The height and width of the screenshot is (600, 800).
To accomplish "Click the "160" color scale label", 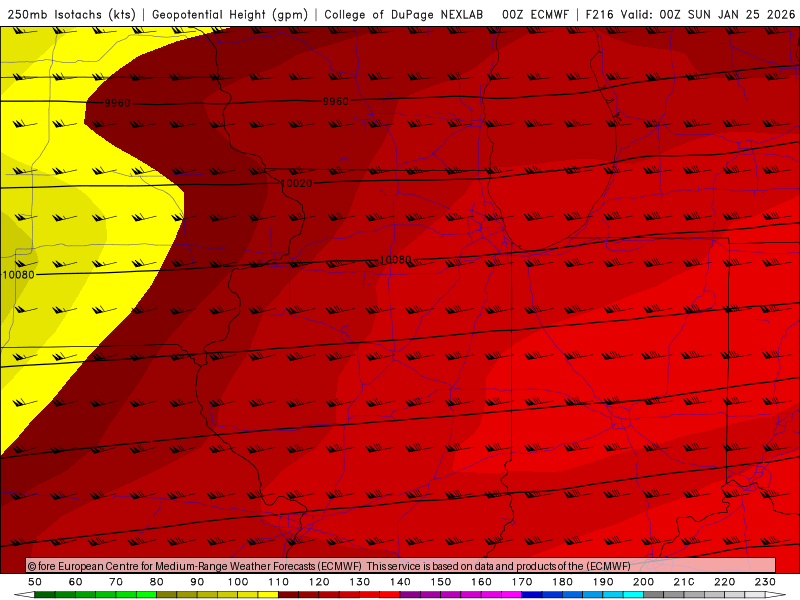I will 481,582.
